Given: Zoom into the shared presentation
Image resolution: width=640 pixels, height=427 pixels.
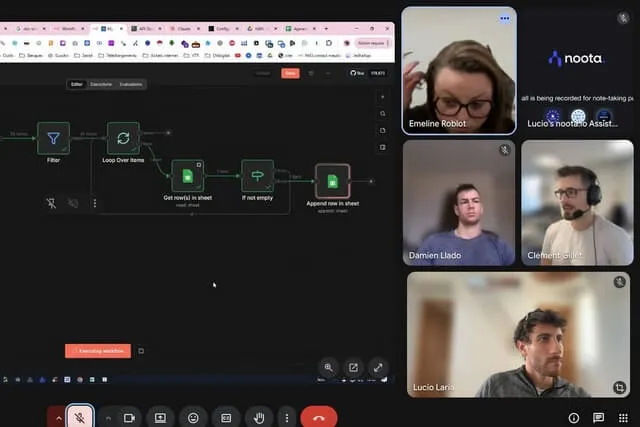Looking at the screenshot, I should 328,367.
